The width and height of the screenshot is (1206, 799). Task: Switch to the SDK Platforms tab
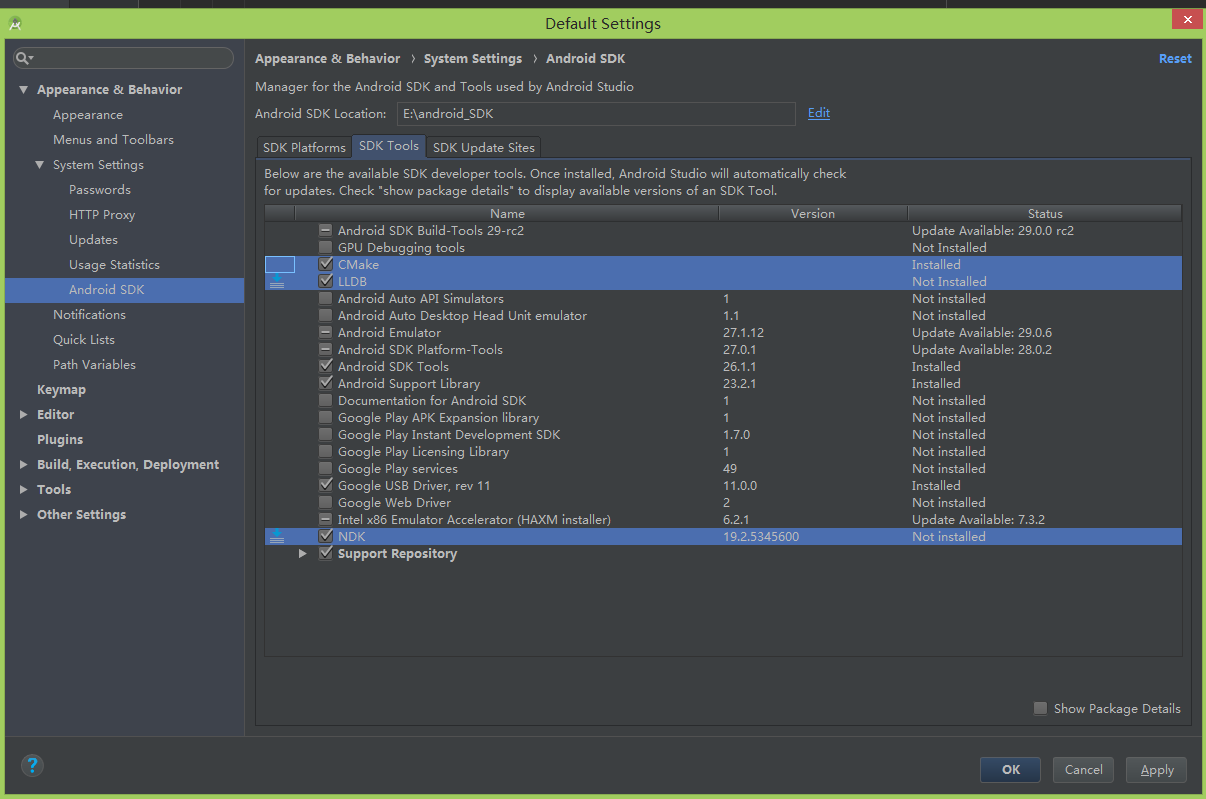(x=304, y=148)
